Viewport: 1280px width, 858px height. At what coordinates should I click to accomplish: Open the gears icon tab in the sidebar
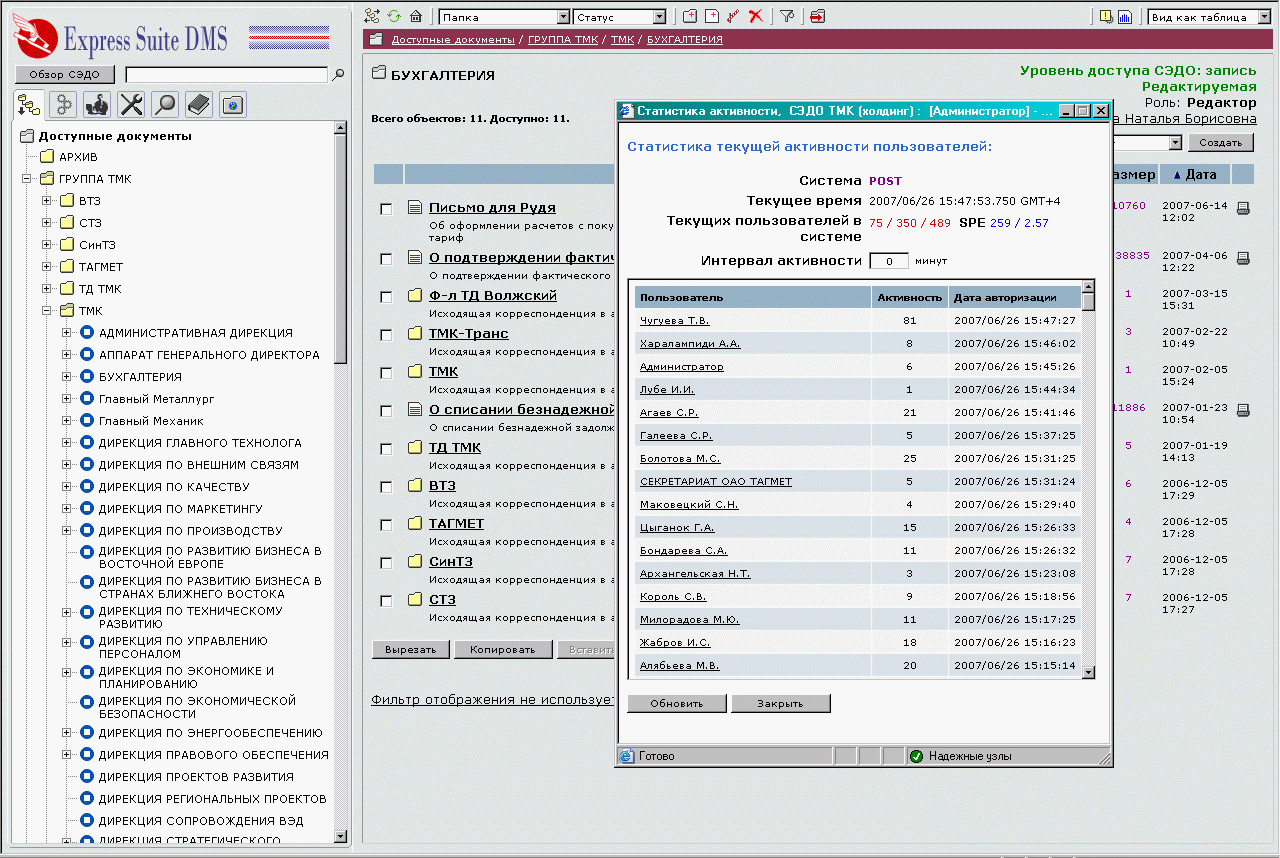pos(63,104)
